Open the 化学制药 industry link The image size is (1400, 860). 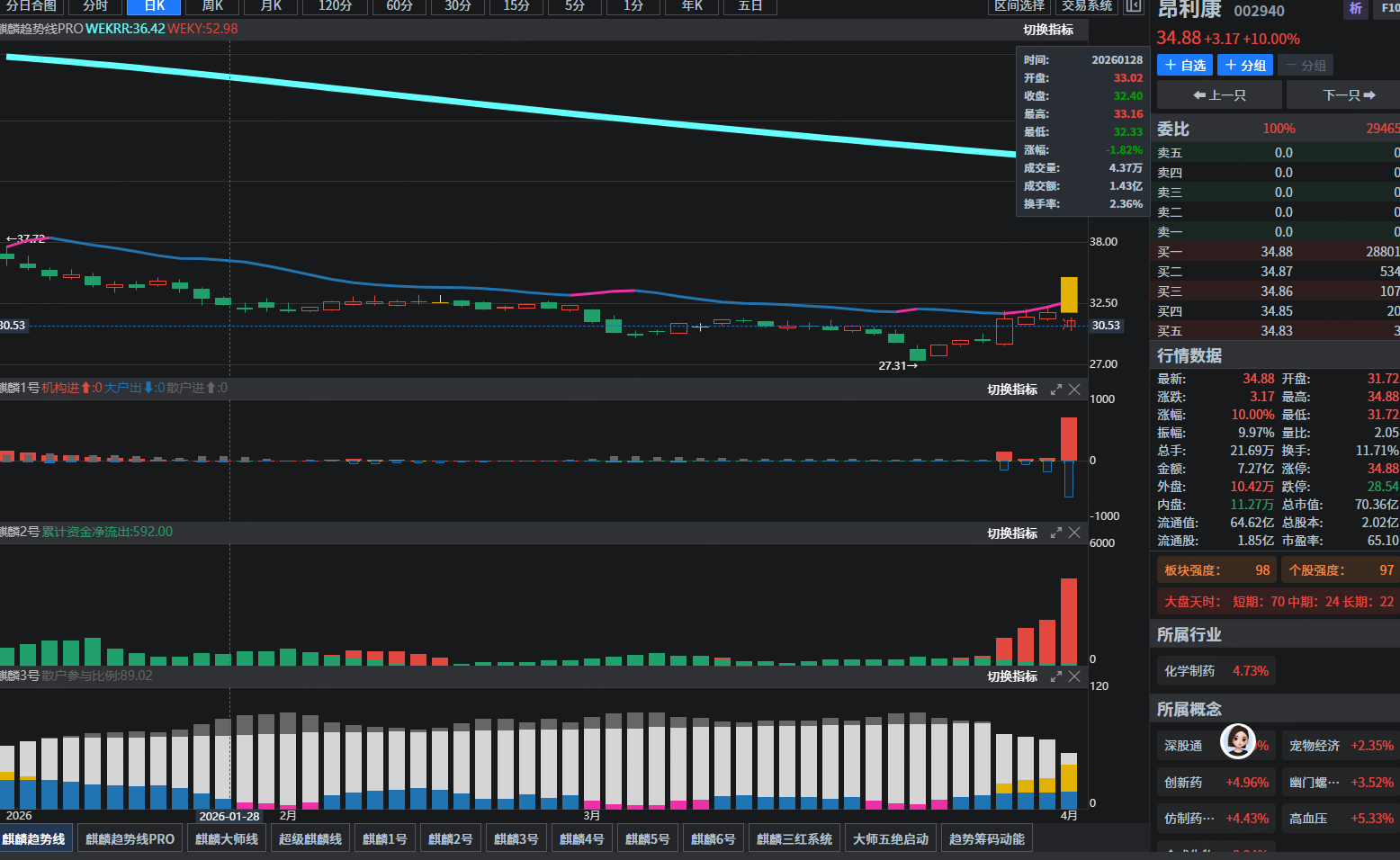pyautogui.click(x=1189, y=671)
